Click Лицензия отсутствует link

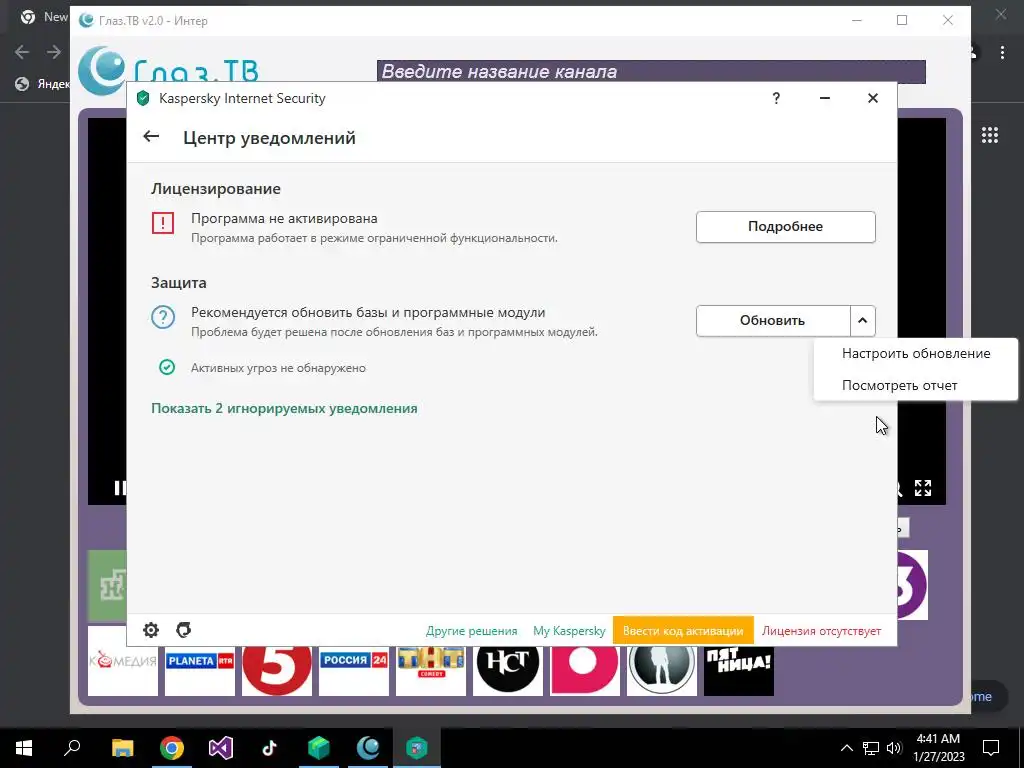pos(822,631)
